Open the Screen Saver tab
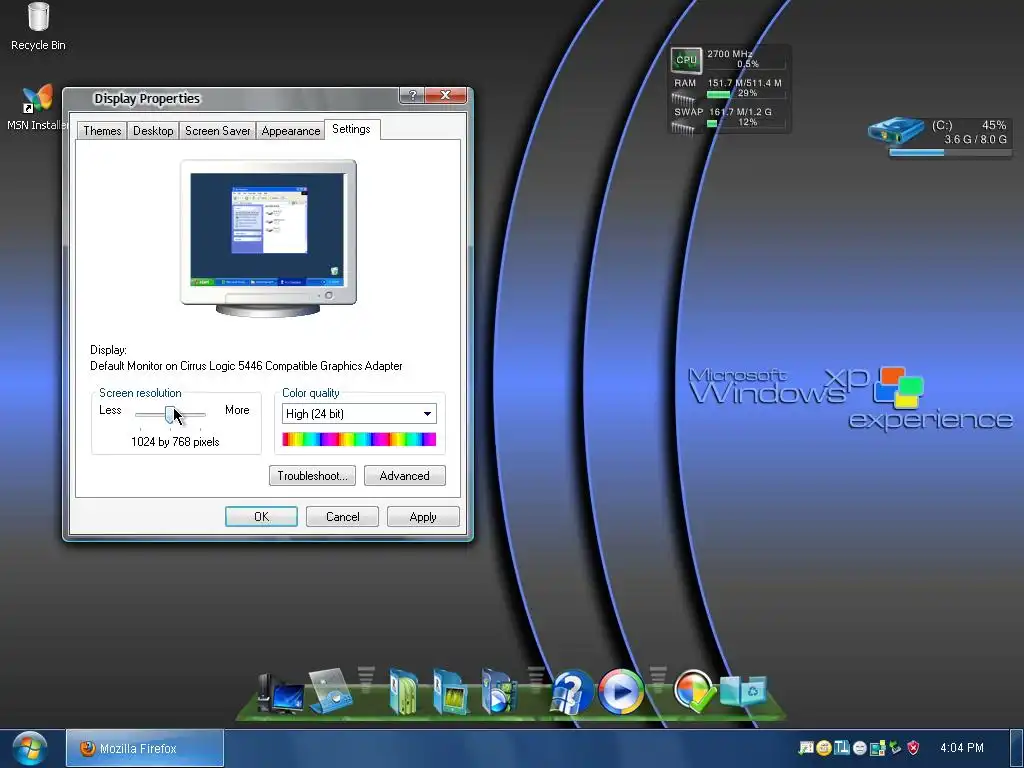1024x768 pixels. tap(217, 131)
